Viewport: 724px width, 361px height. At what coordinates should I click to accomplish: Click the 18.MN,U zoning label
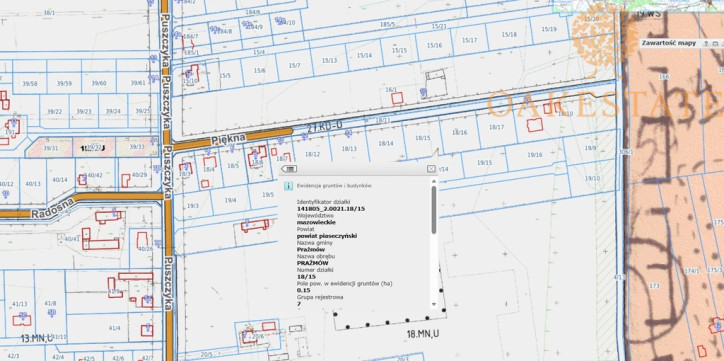tap(422, 334)
